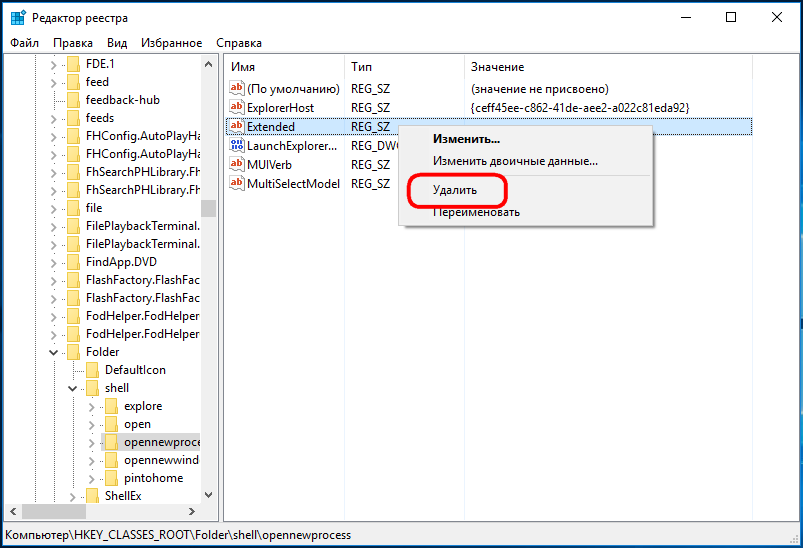Click the folder icon of Folder key
Image resolution: width=803 pixels, height=548 pixels.
tap(74, 352)
